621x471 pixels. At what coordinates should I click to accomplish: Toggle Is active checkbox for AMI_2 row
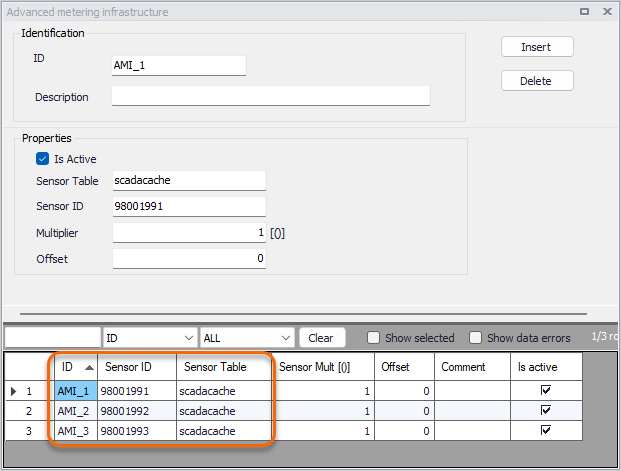[546, 410]
